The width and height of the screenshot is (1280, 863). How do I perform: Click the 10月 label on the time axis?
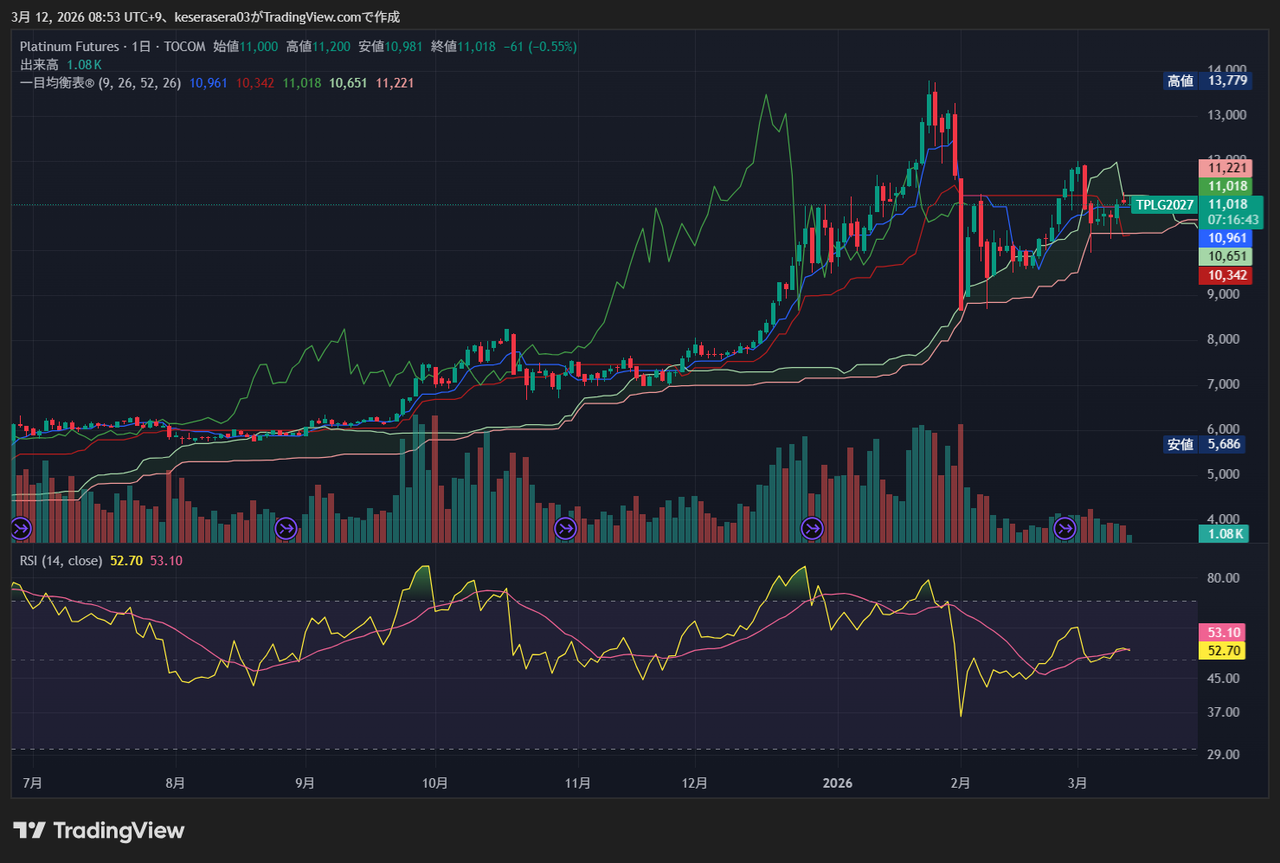tap(435, 783)
